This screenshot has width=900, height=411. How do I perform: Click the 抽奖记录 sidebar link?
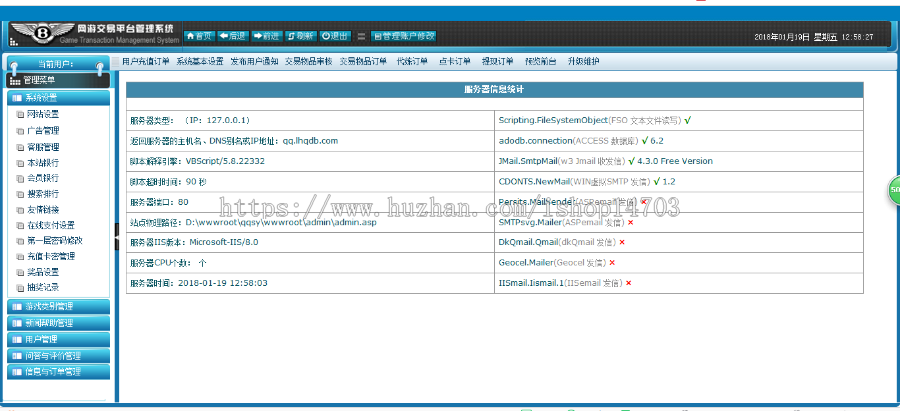(42, 287)
